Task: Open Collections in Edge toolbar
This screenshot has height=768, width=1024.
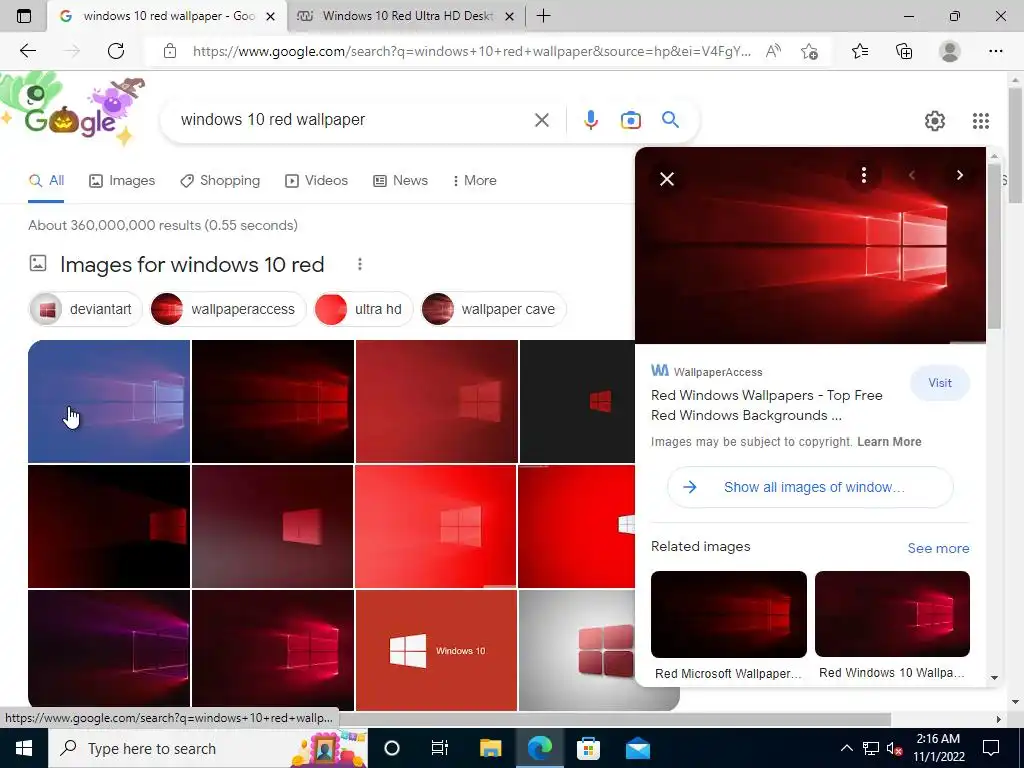Action: [904, 51]
